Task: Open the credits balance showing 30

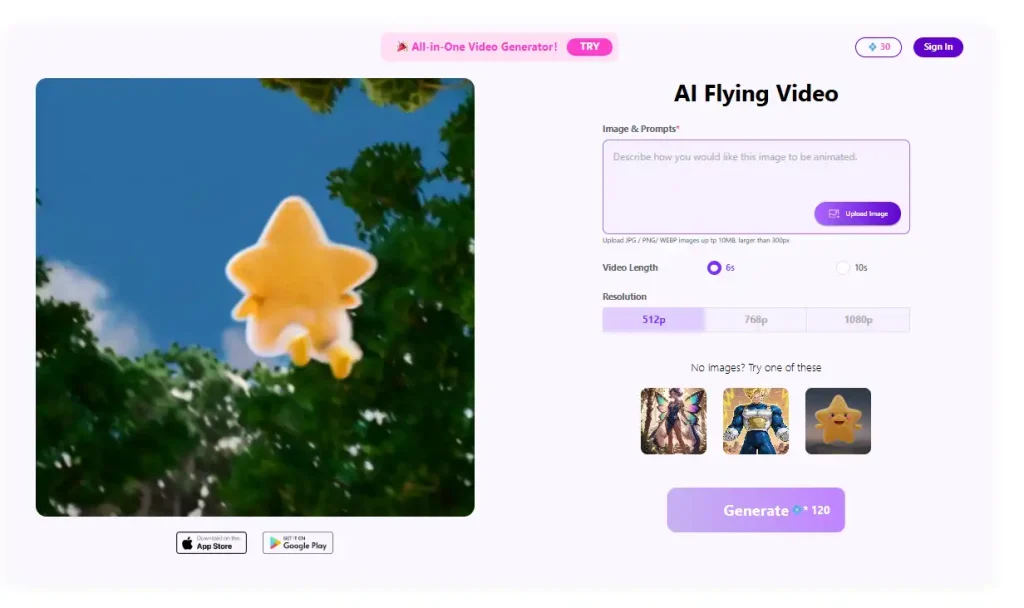Action: coord(878,47)
